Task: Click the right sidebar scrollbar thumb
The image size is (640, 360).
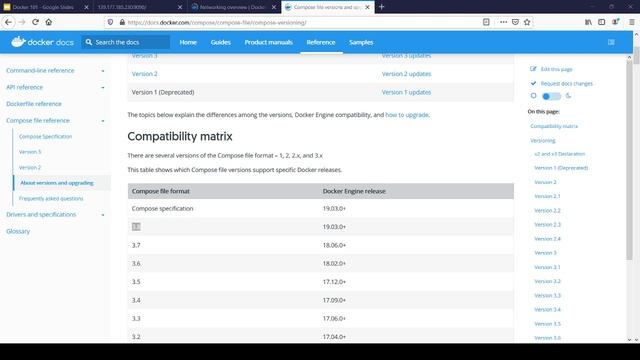Action: click(629, 160)
